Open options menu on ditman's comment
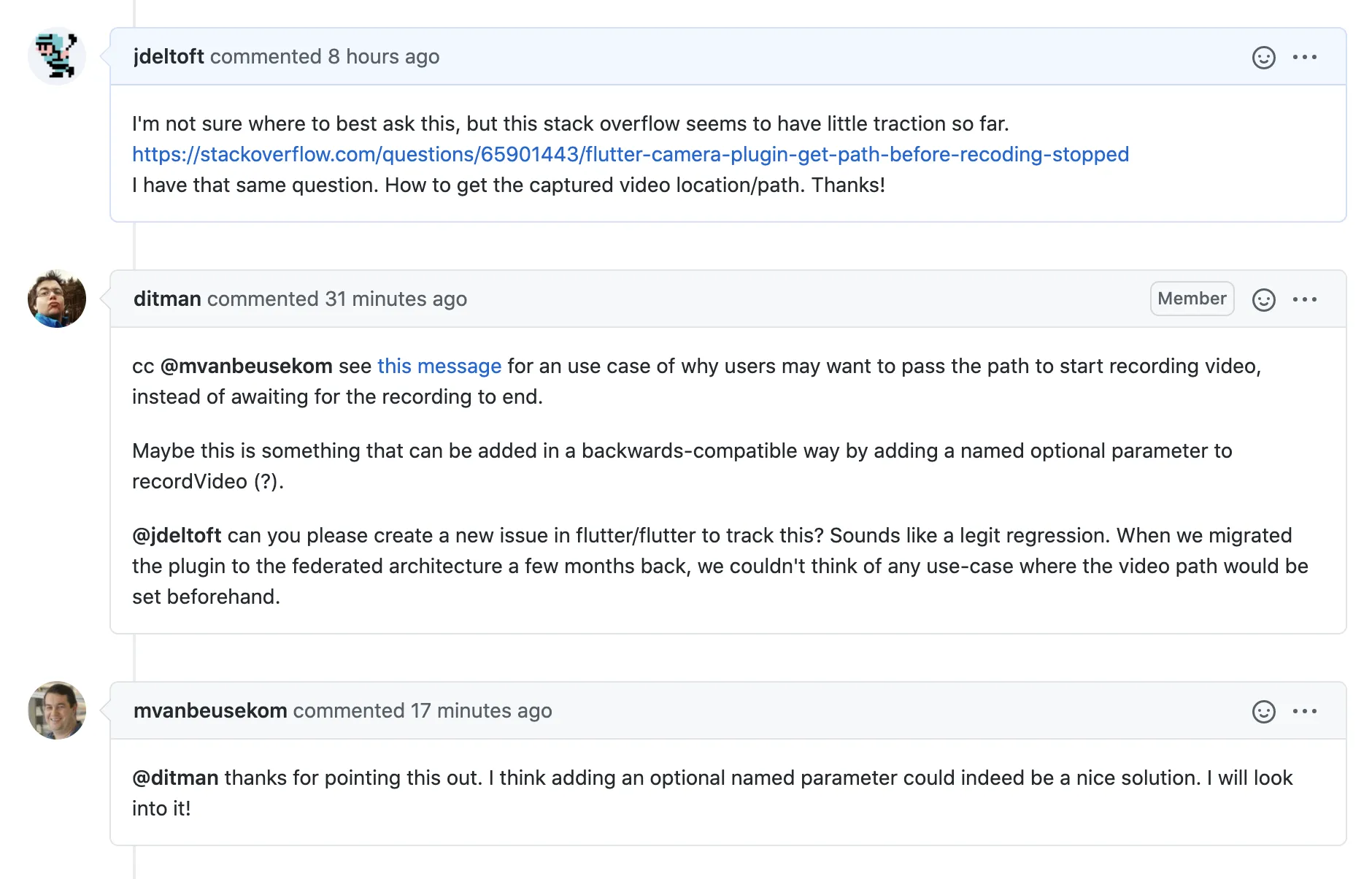This screenshot has height=879, width=1372. tap(1304, 299)
